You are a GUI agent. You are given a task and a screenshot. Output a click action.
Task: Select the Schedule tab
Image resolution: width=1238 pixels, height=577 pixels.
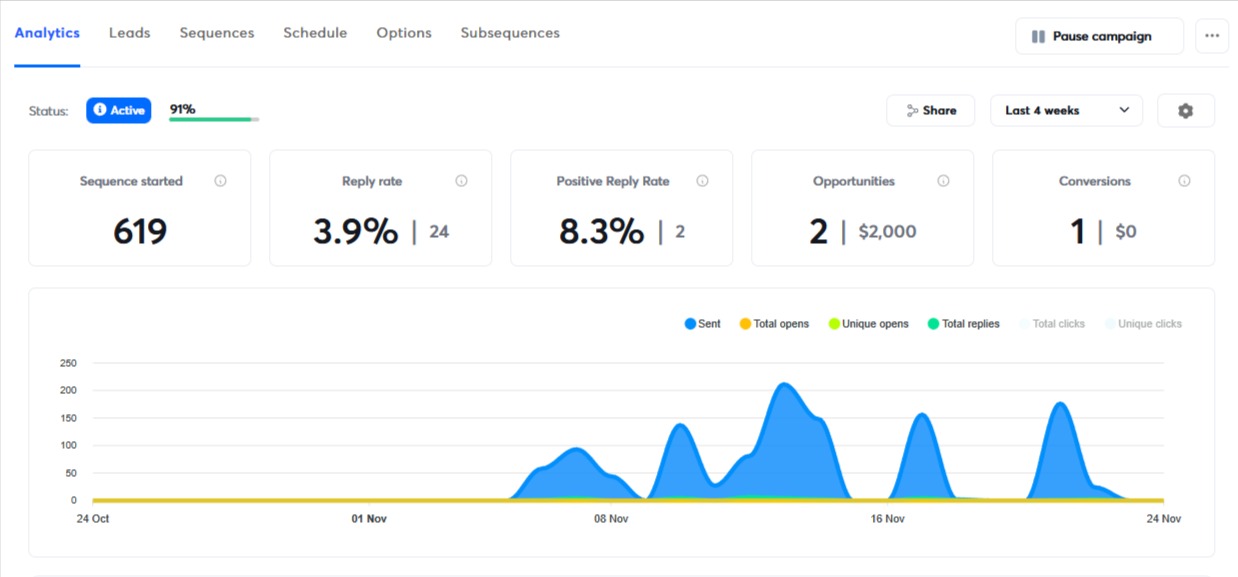coord(315,32)
